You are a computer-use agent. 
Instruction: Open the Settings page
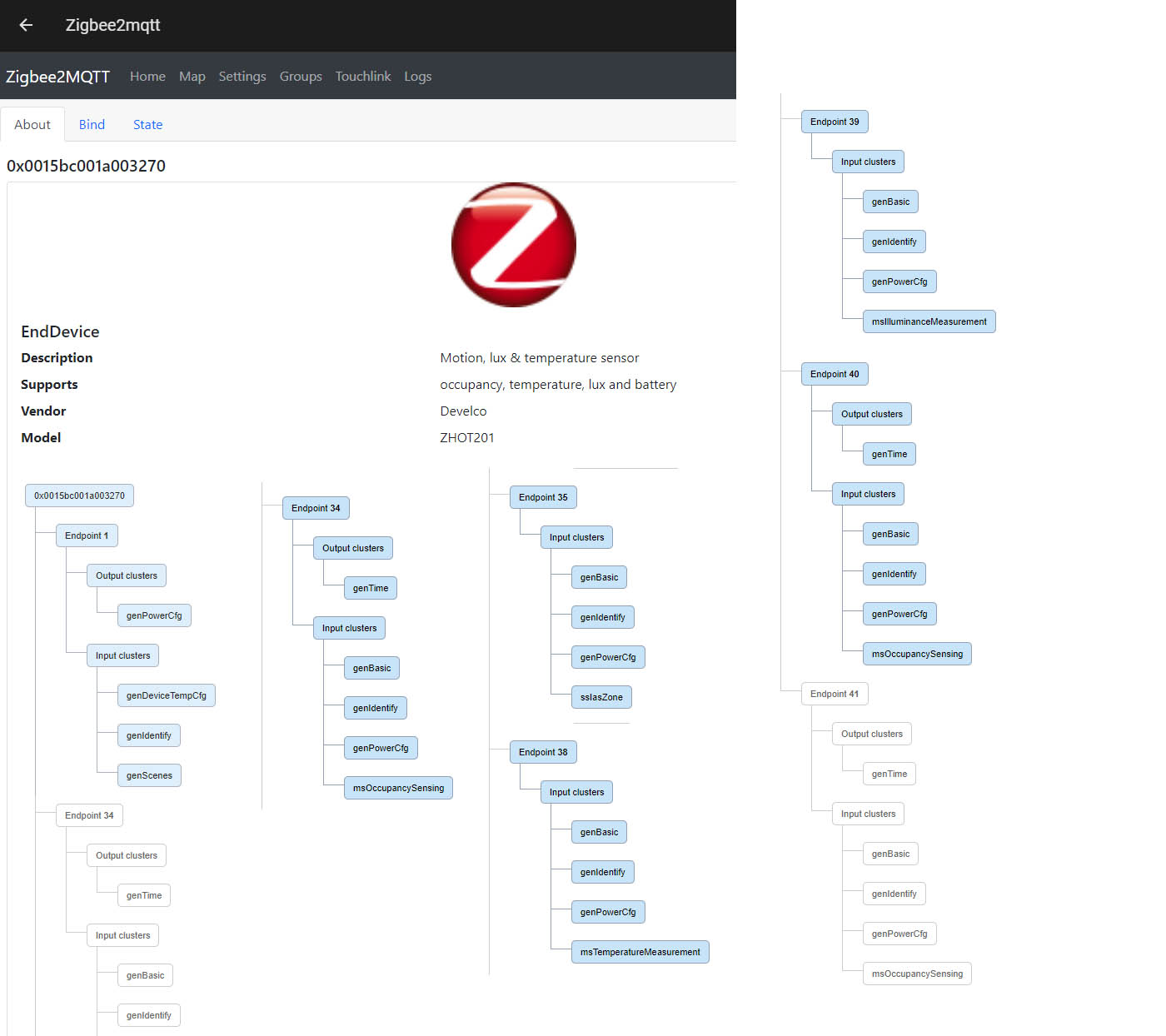click(x=242, y=76)
